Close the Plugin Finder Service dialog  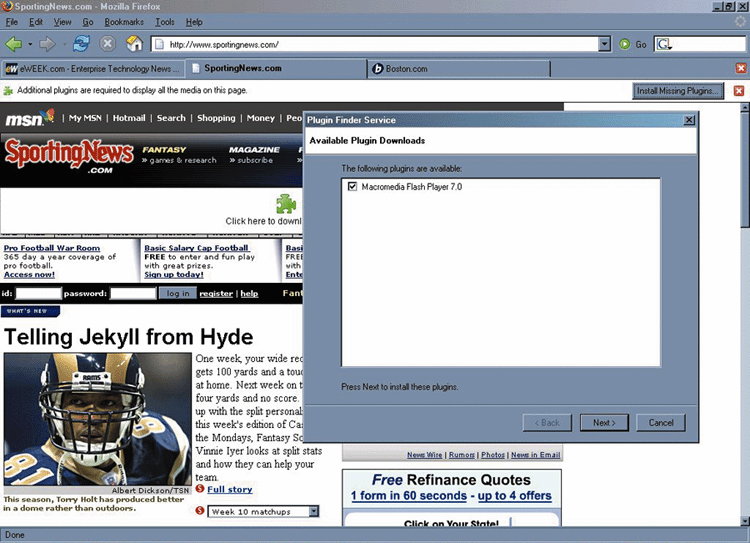tap(689, 120)
